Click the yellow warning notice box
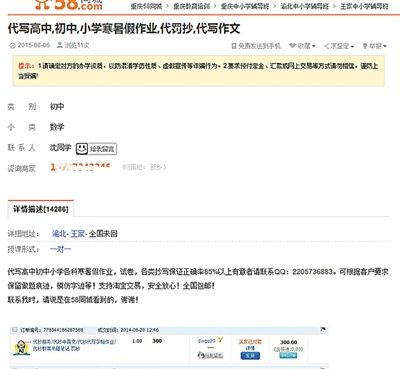 click(199, 71)
